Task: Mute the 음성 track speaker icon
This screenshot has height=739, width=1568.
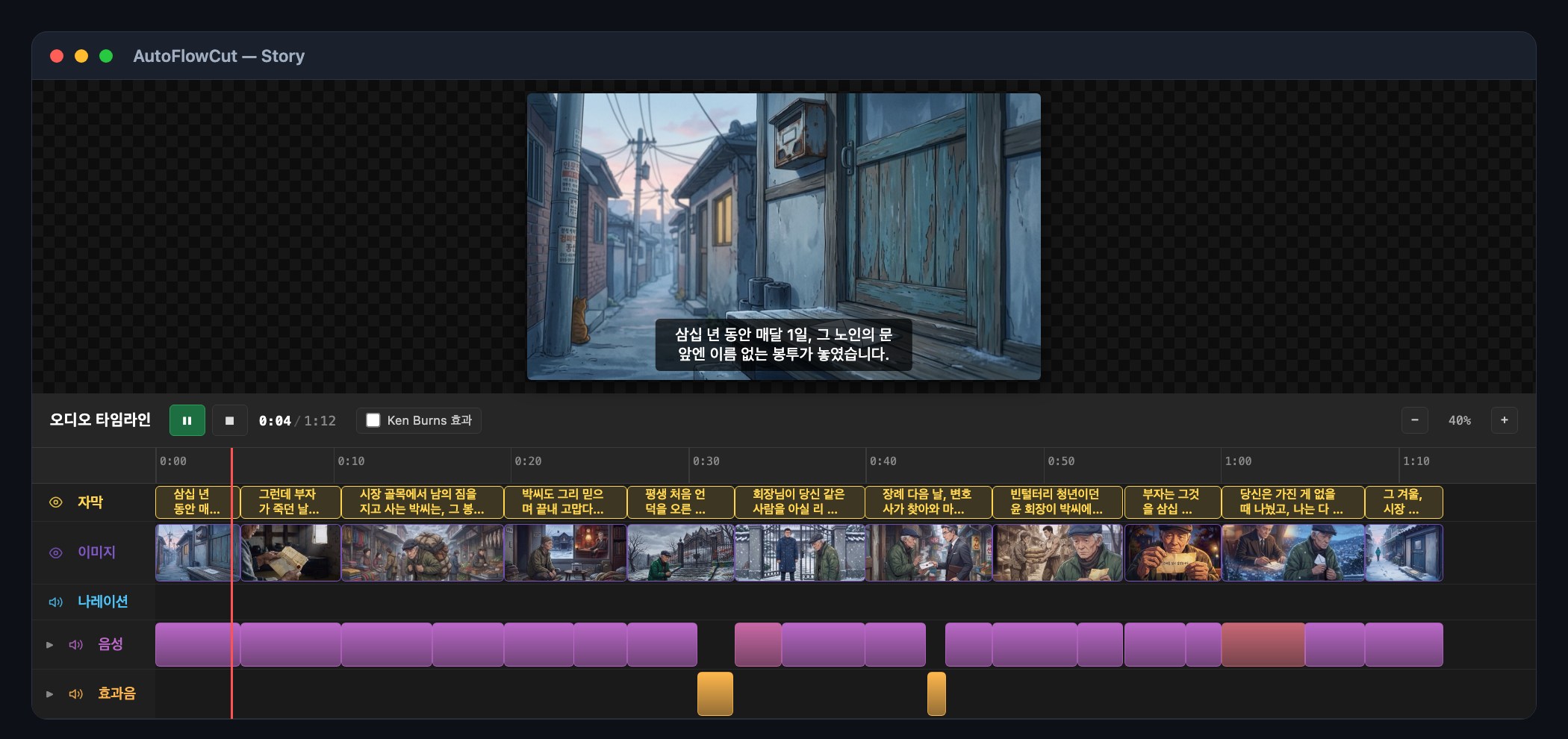Action: (75, 644)
